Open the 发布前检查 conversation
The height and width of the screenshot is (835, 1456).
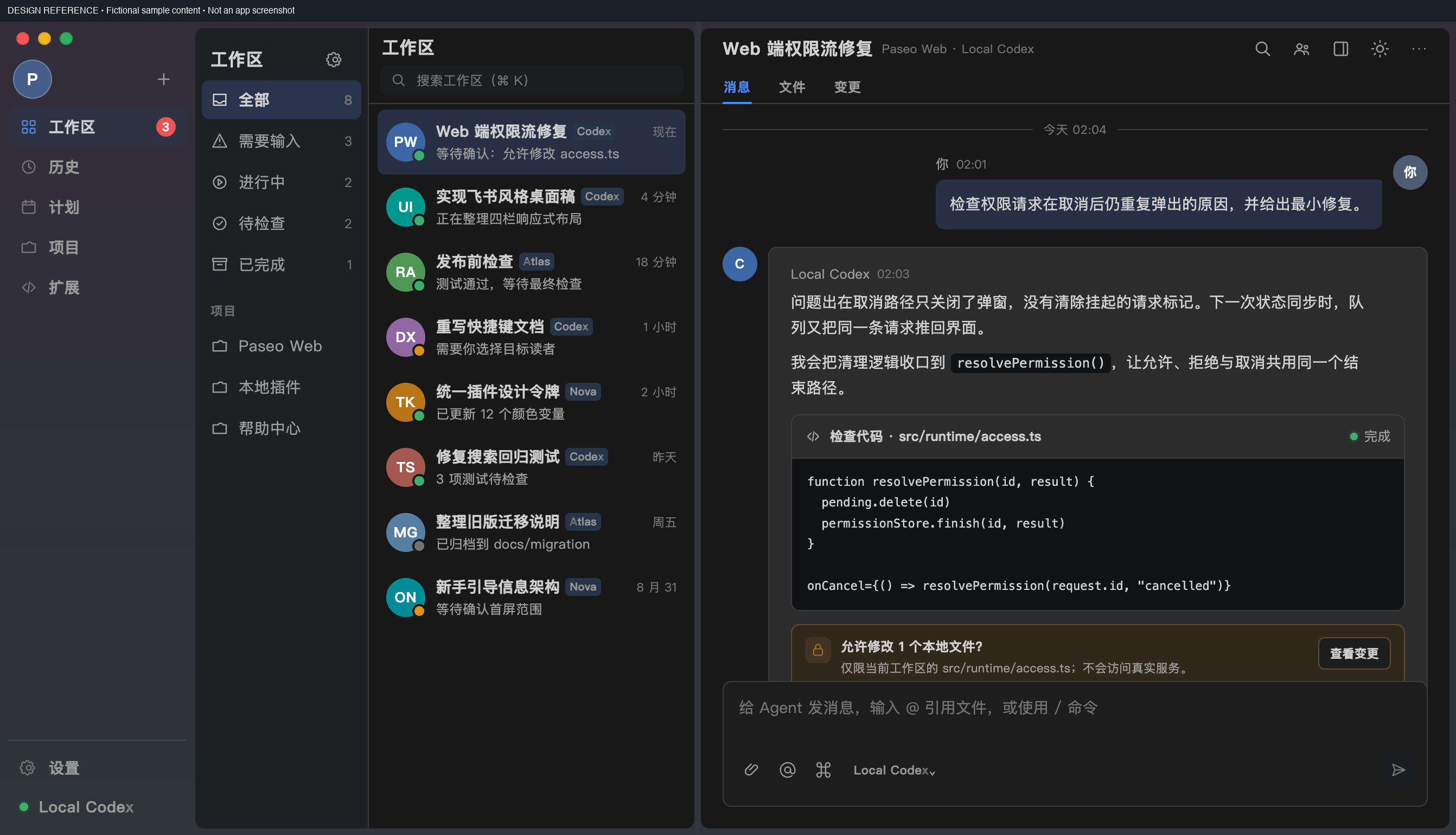coord(531,272)
